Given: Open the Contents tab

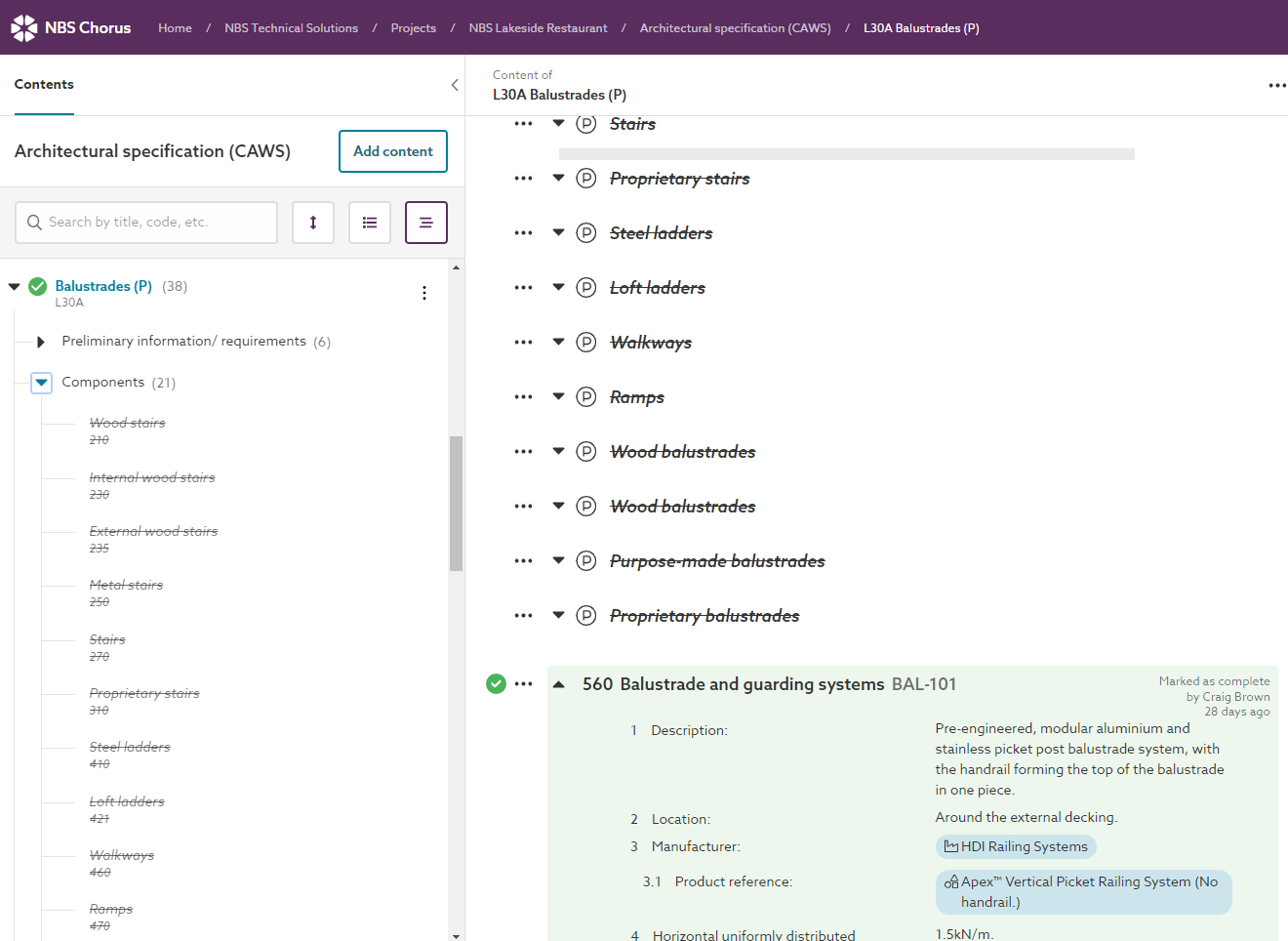Looking at the screenshot, I should click(44, 85).
